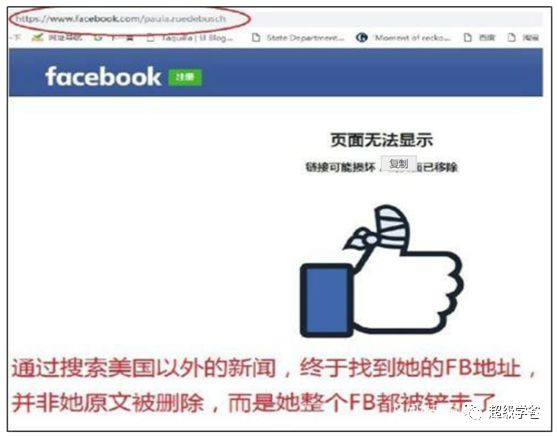Click the blue thumb cuff square

coord(327,301)
